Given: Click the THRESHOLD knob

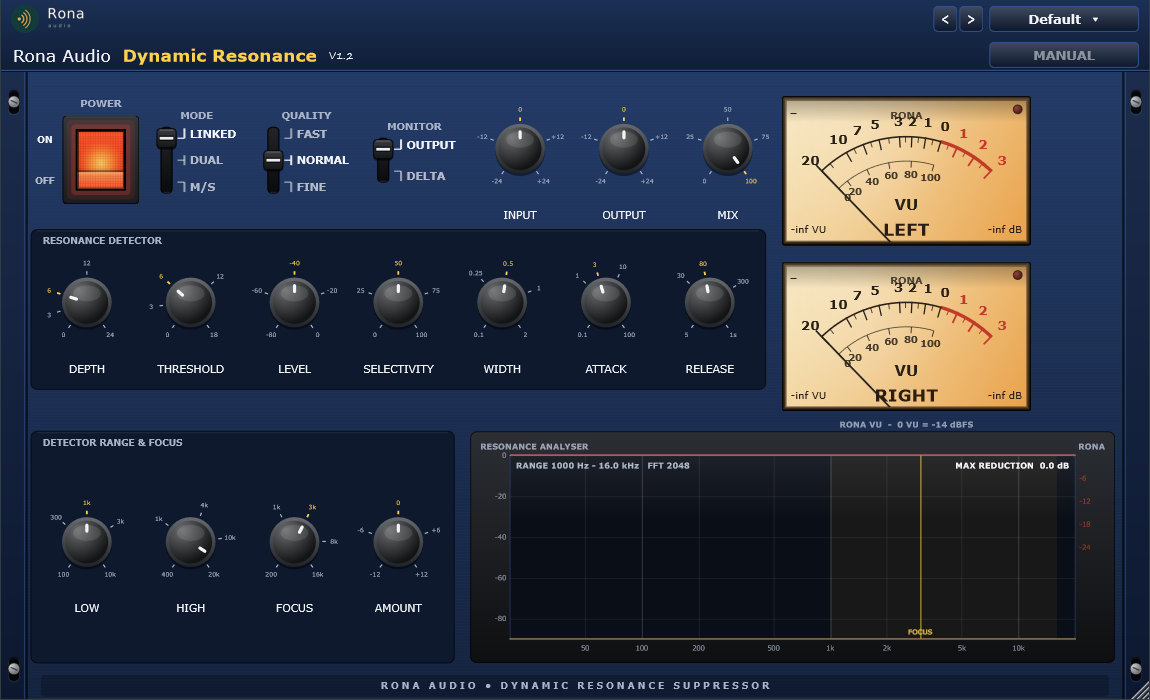Looking at the screenshot, I should click(190, 302).
